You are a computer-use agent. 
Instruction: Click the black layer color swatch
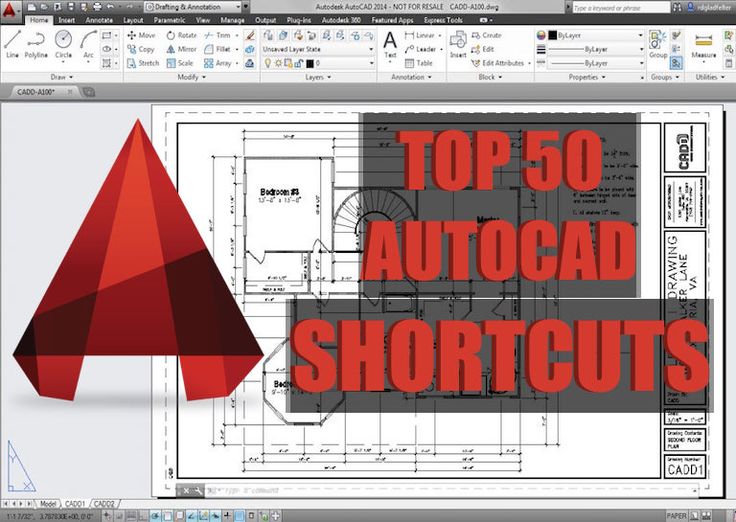click(x=309, y=63)
